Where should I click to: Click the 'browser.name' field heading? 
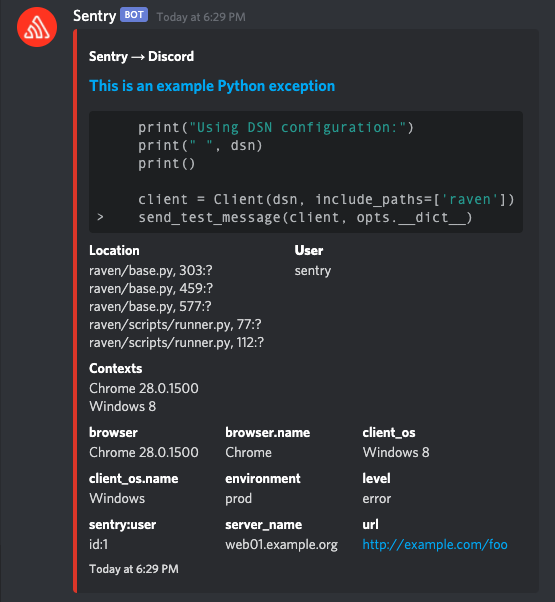(268, 433)
